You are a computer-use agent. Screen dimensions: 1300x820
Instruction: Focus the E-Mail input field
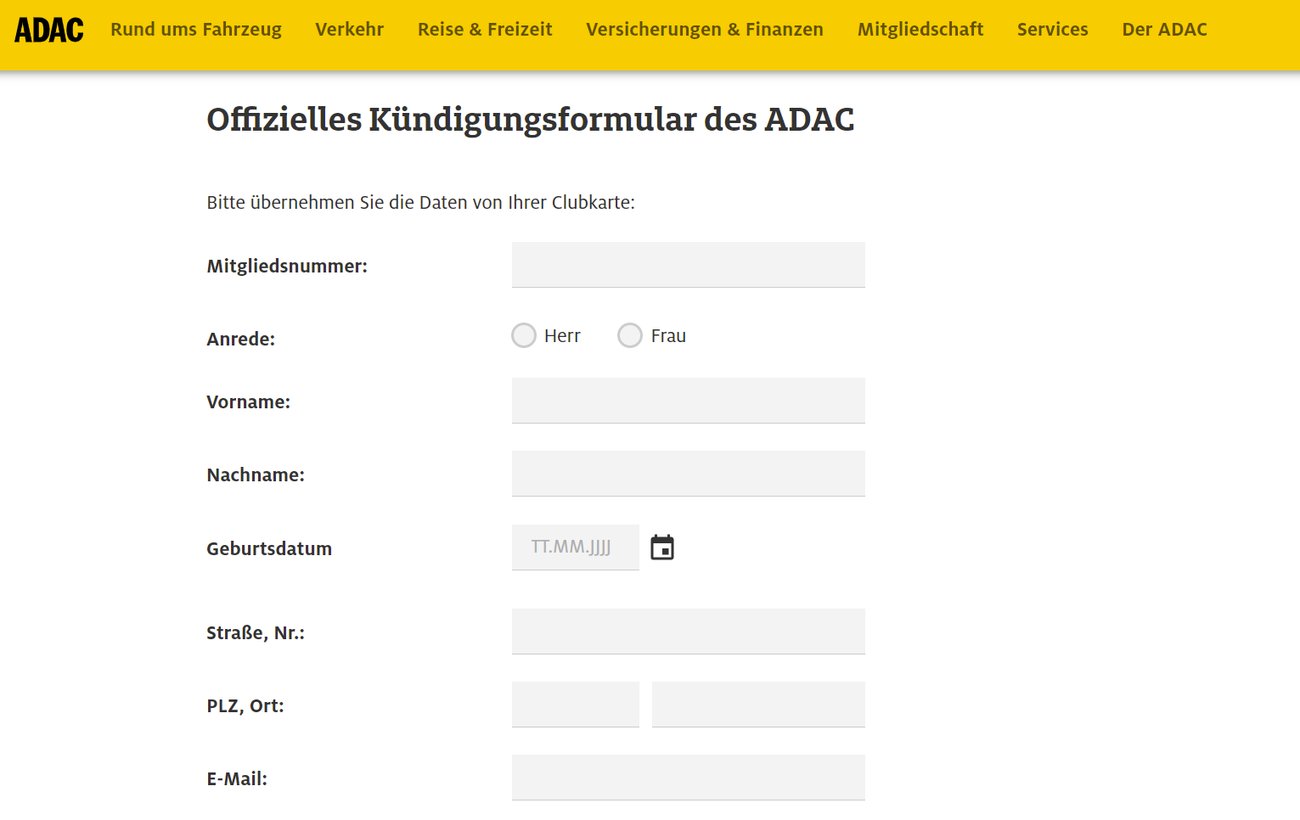(x=688, y=778)
